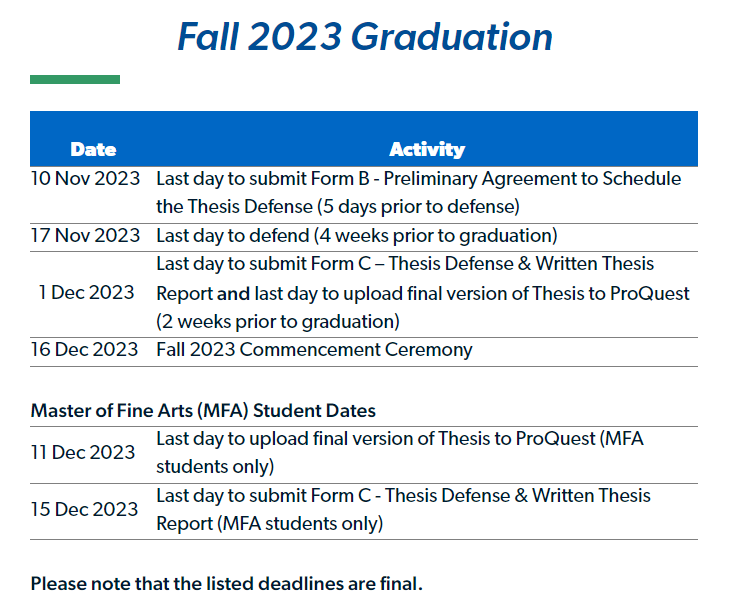
Task: Select the 10 Nov 2023 date cell
Action: click(85, 179)
